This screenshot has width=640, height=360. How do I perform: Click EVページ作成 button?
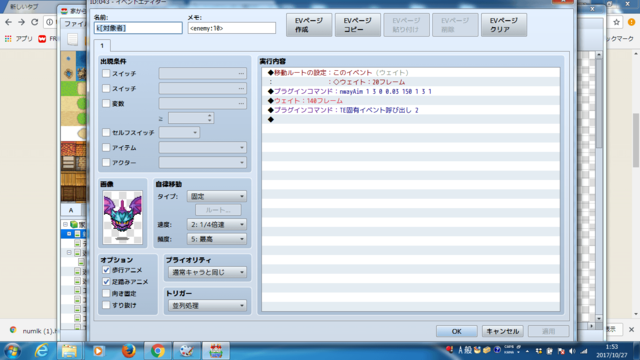(x=309, y=25)
